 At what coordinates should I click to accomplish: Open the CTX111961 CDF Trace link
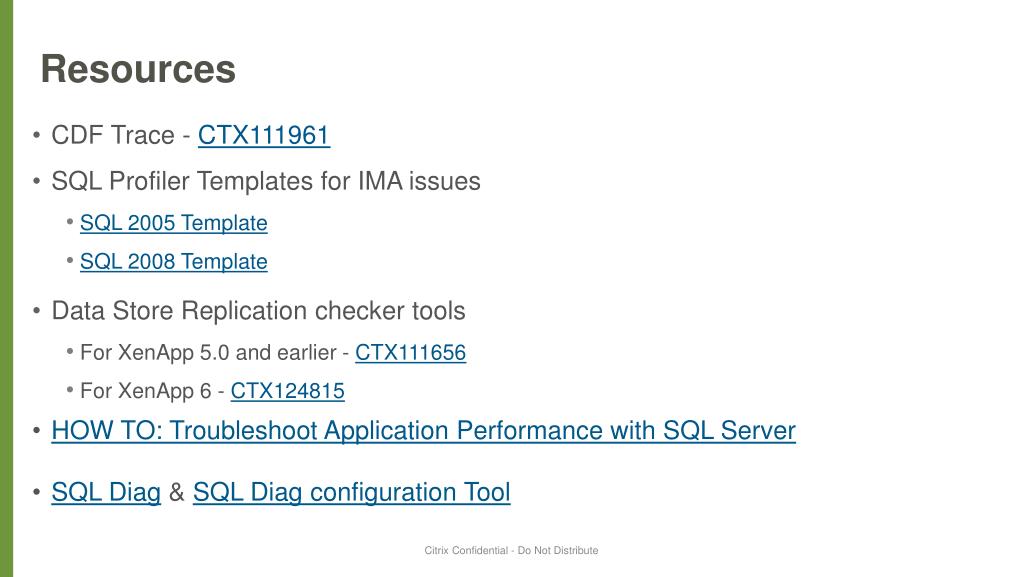264,136
